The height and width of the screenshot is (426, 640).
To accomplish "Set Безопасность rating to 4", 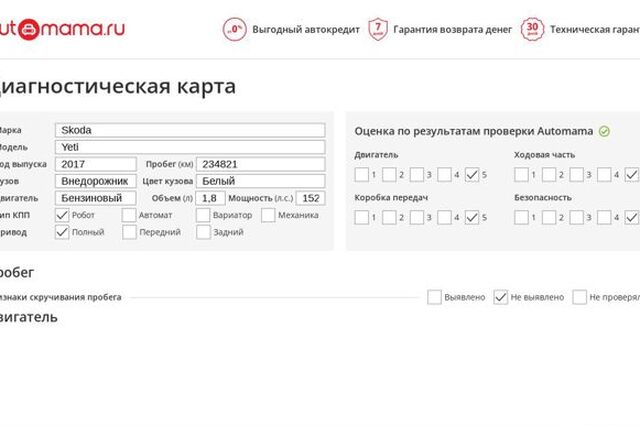I will (604, 217).
